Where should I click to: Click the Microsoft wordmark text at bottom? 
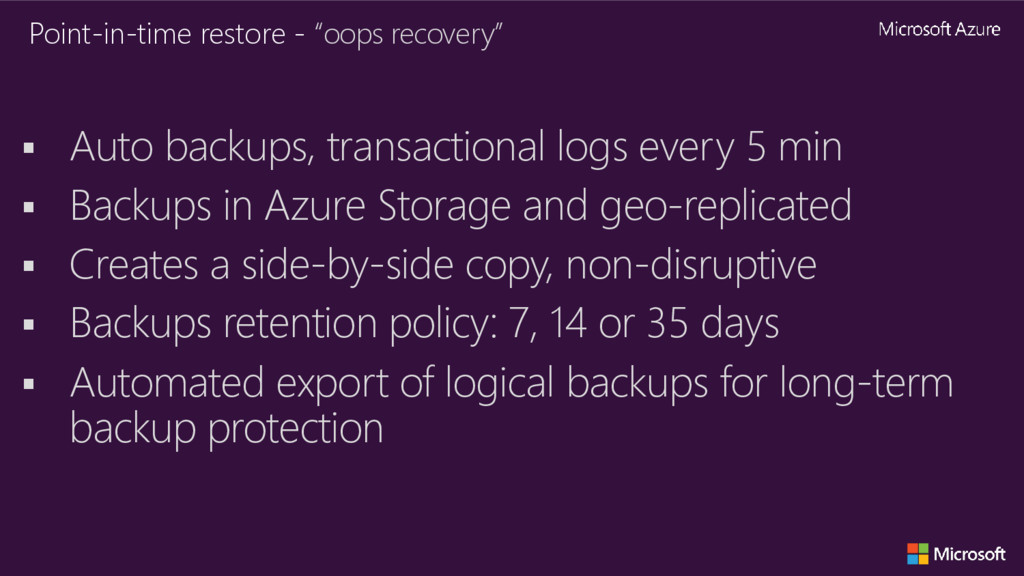pos(969,554)
